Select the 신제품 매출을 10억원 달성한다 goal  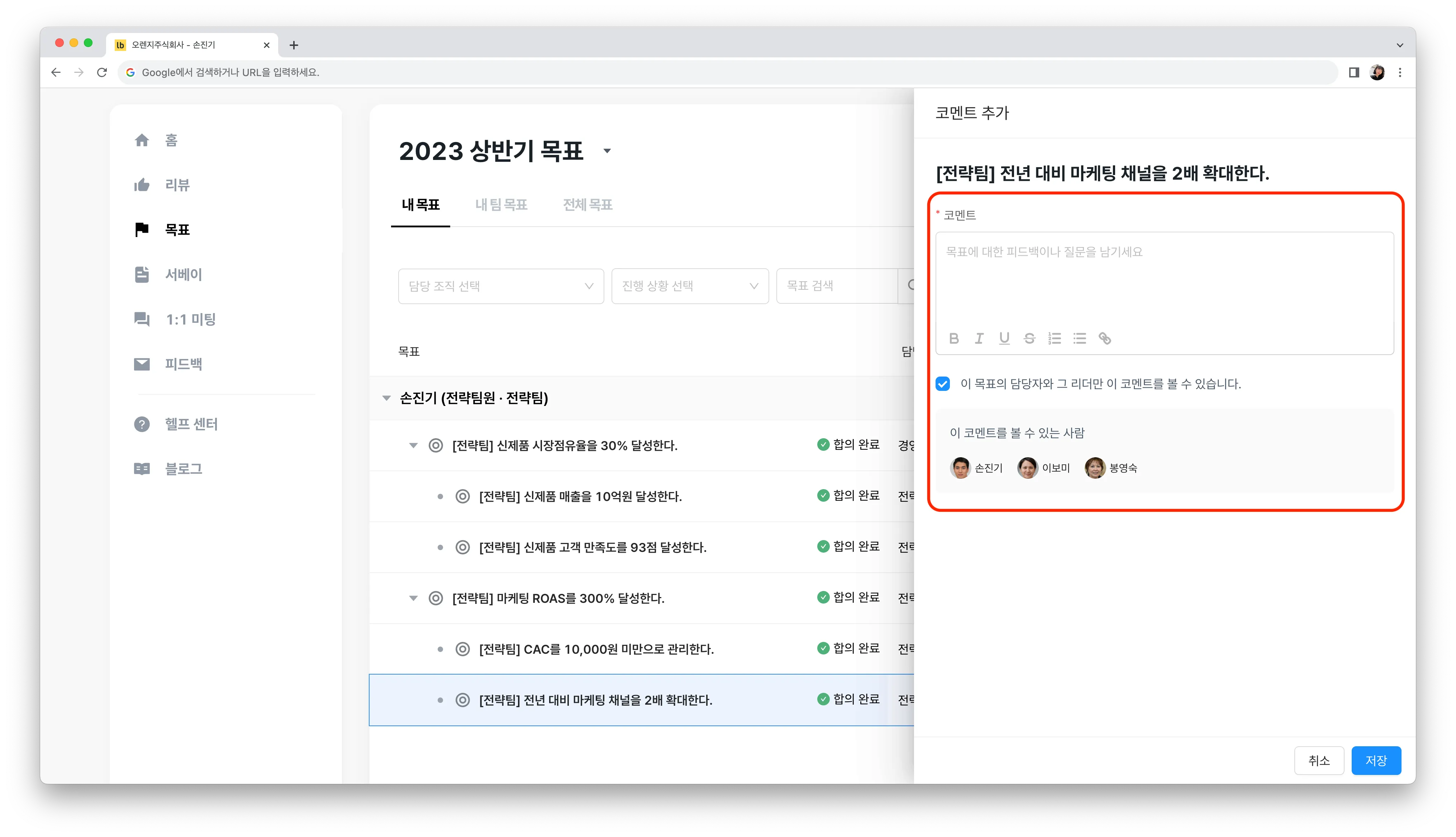coord(580,497)
